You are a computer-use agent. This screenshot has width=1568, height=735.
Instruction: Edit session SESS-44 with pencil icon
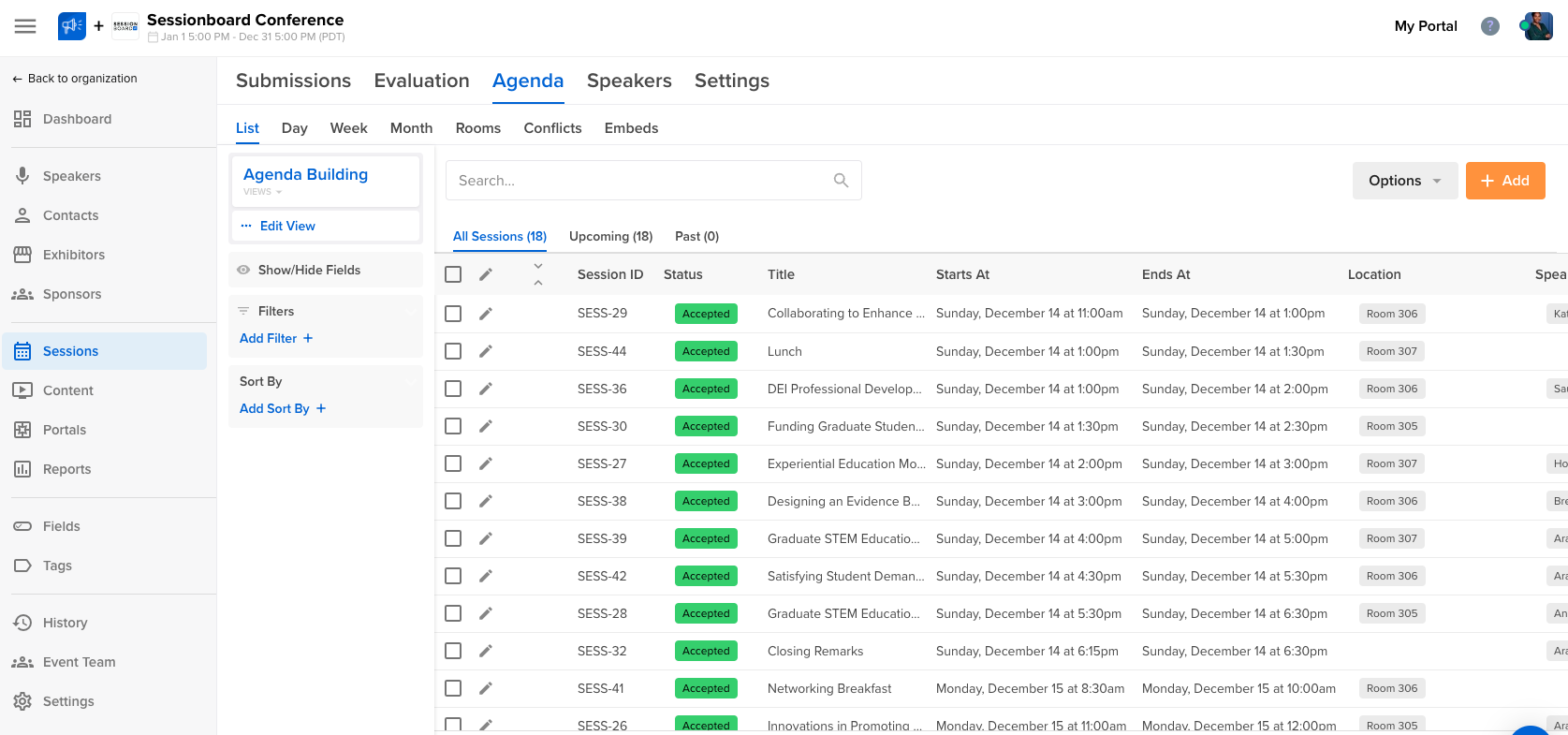point(486,351)
